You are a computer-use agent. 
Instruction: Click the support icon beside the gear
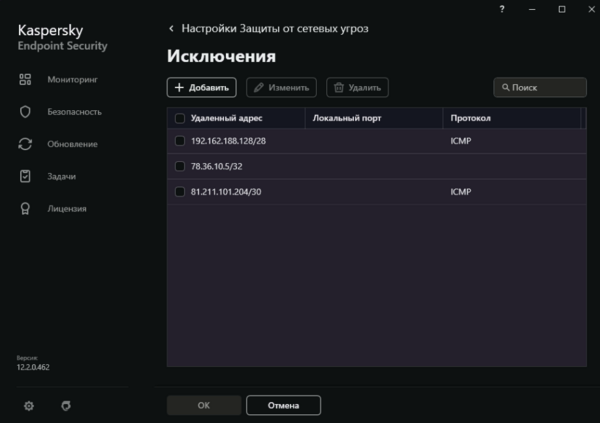[66, 406]
